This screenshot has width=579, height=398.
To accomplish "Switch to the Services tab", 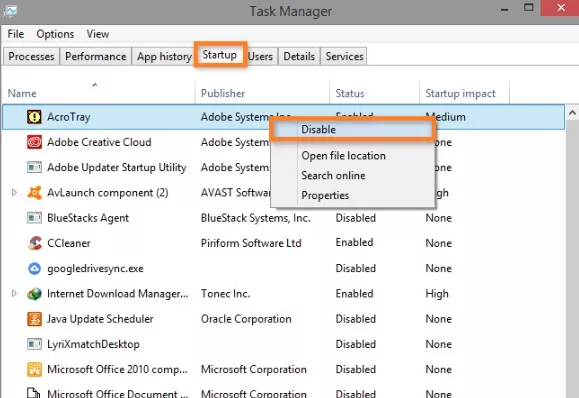I will tap(345, 56).
